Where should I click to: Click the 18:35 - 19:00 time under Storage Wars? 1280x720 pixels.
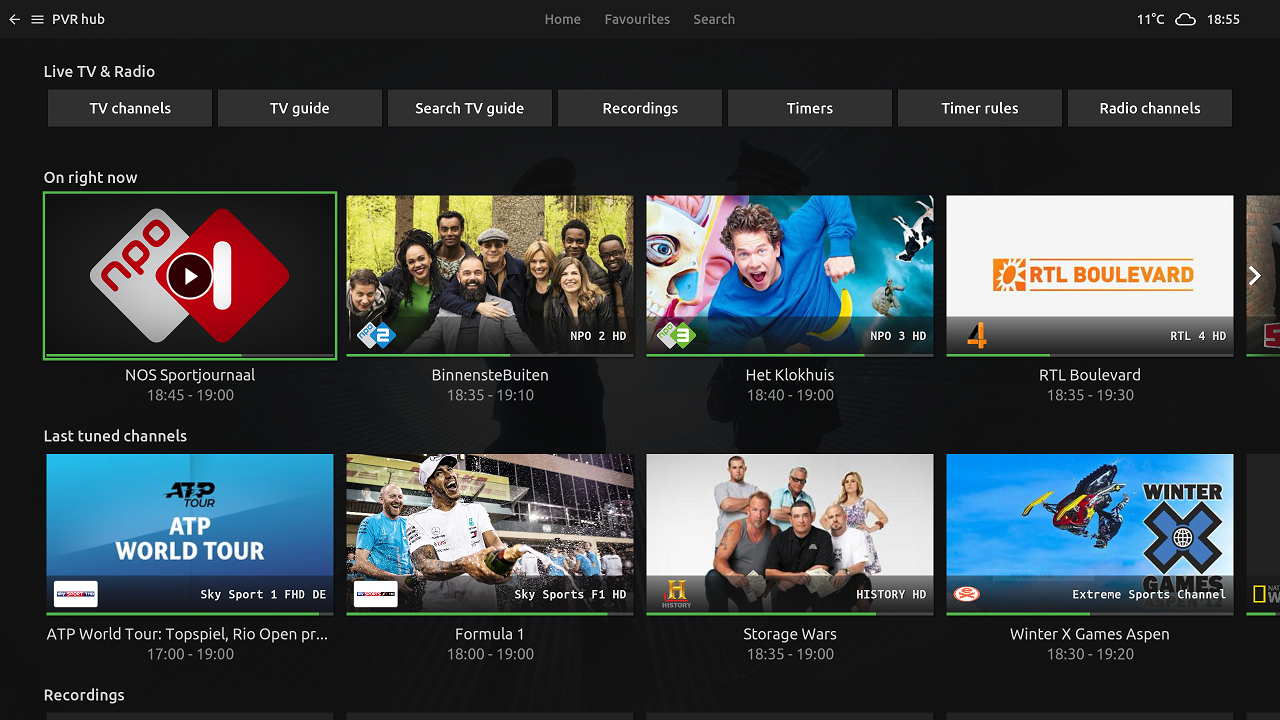(x=790, y=654)
